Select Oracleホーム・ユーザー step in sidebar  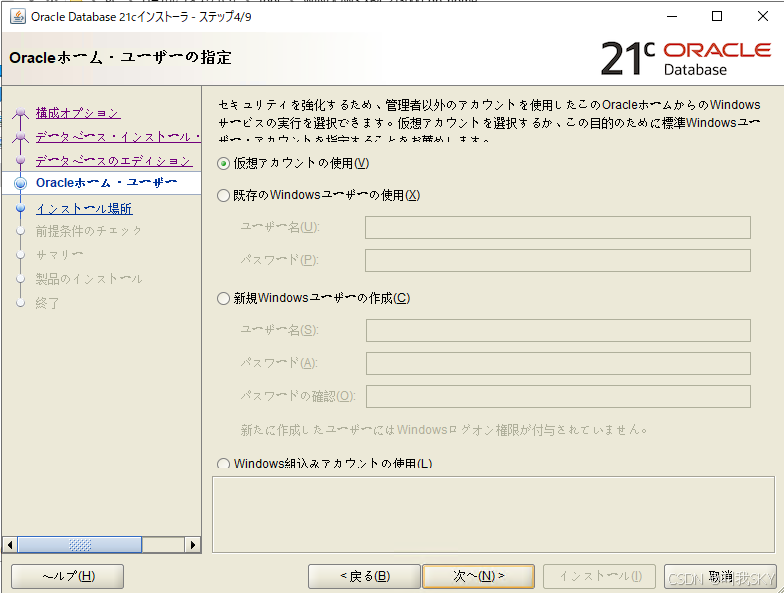click(106, 183)
